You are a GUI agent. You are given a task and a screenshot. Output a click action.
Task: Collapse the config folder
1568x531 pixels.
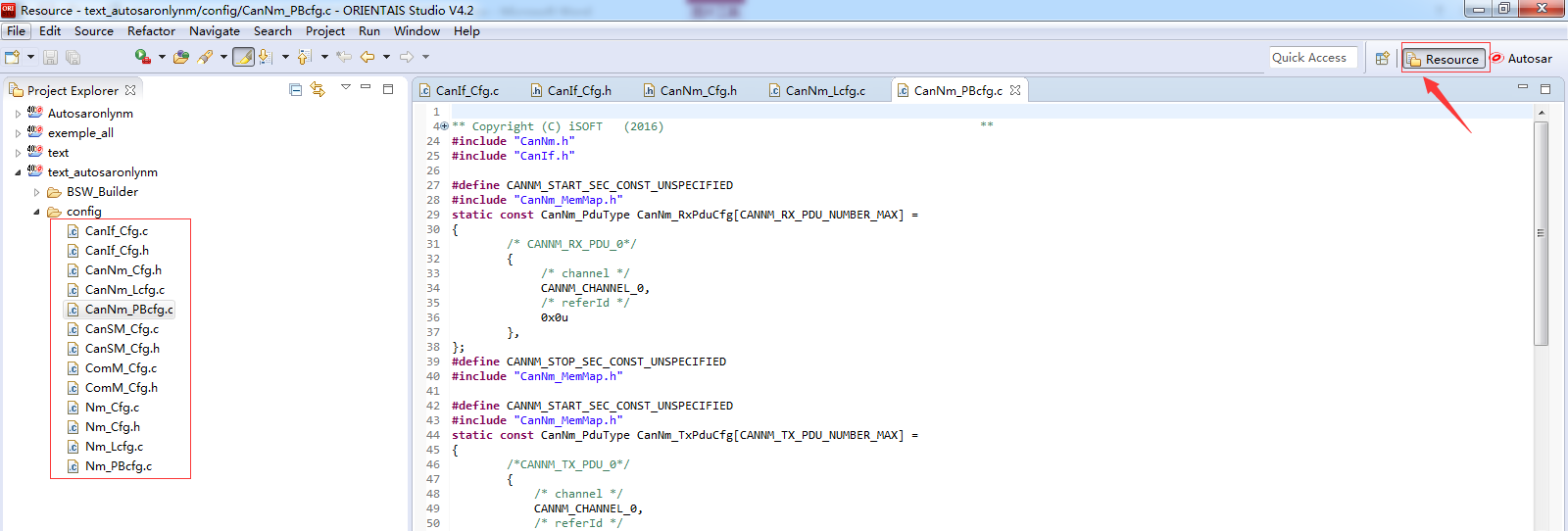coord(37,212)
